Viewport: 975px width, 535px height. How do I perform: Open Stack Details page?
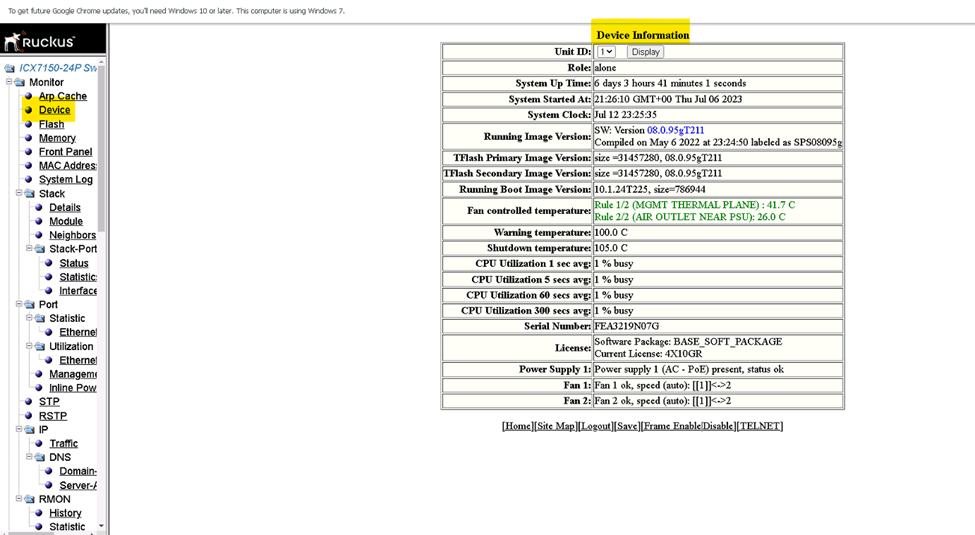coord(65,207)
